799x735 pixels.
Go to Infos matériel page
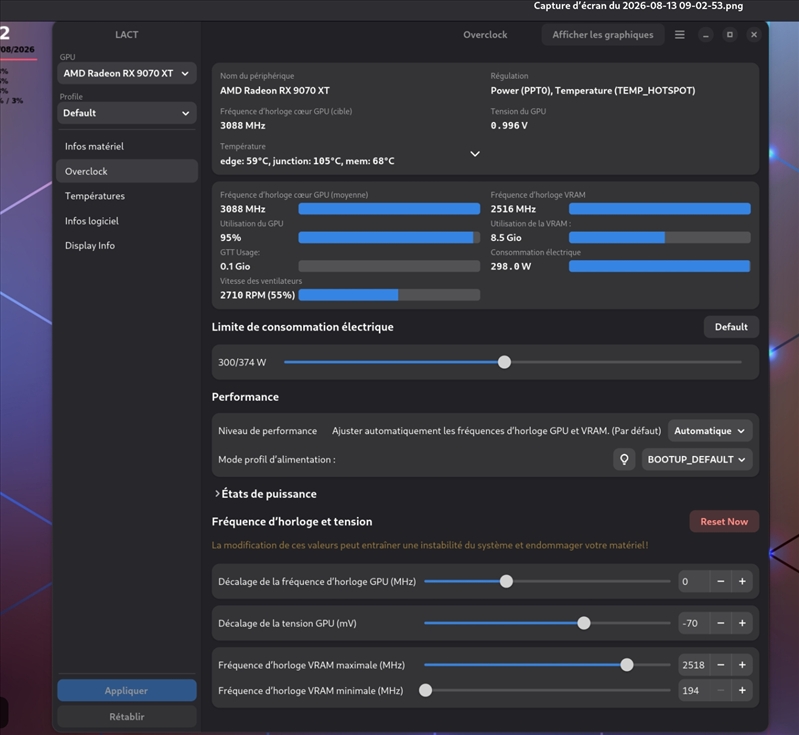click(x=126, y=146)
